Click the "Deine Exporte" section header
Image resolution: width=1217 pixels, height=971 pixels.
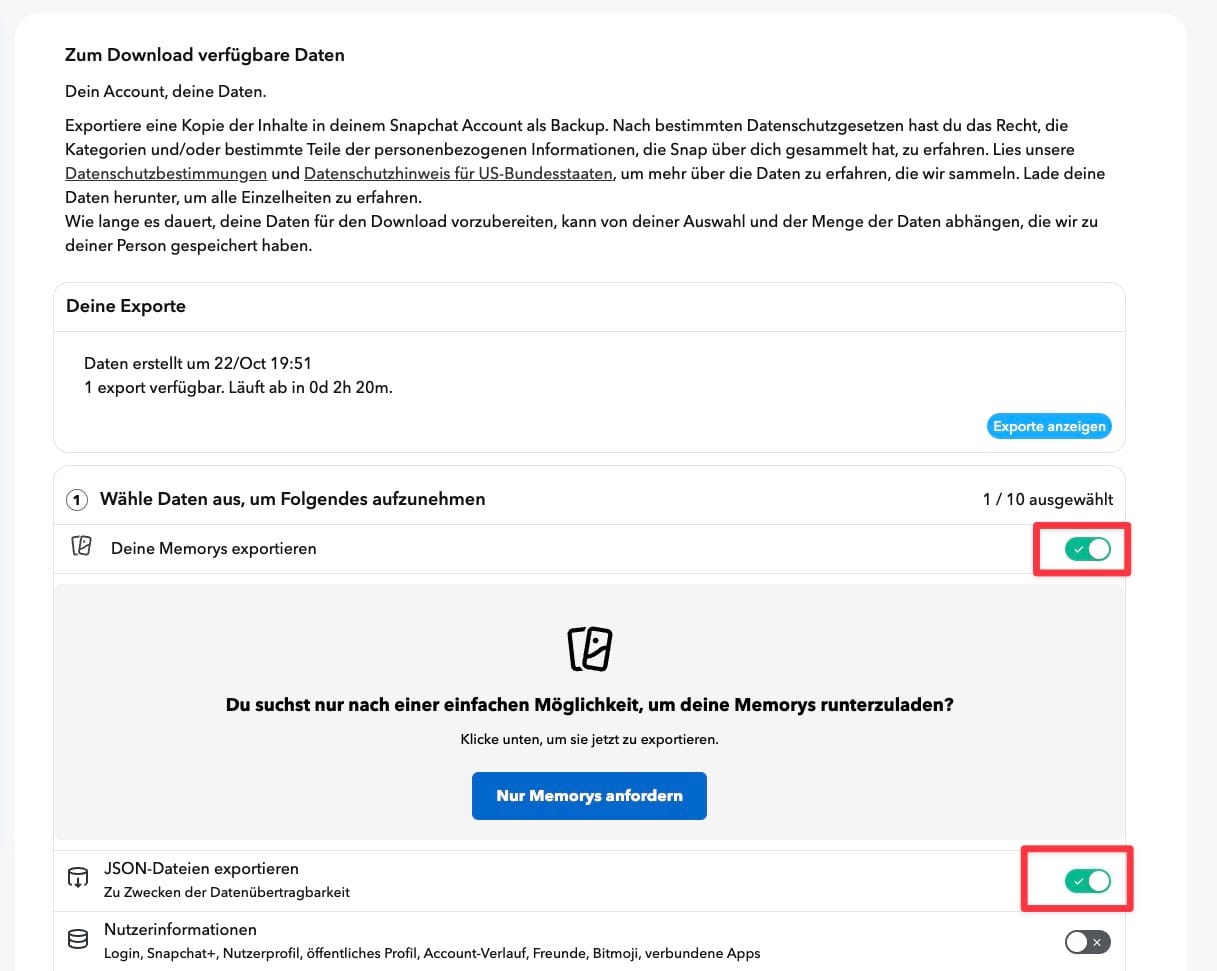(126, 306)
